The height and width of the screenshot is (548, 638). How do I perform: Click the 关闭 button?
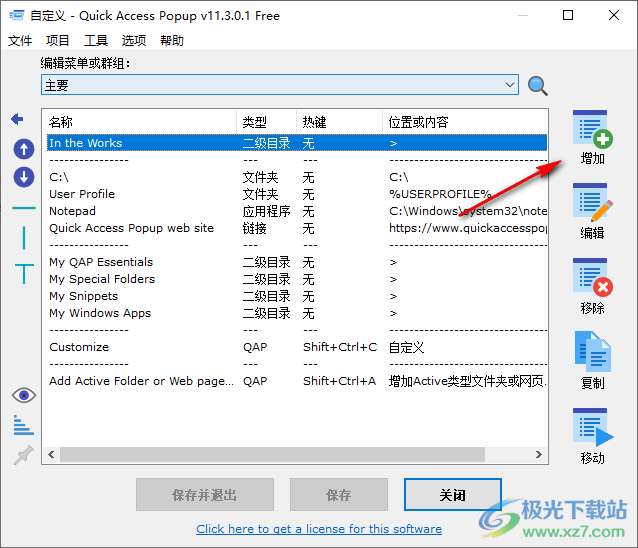[452, 495]
